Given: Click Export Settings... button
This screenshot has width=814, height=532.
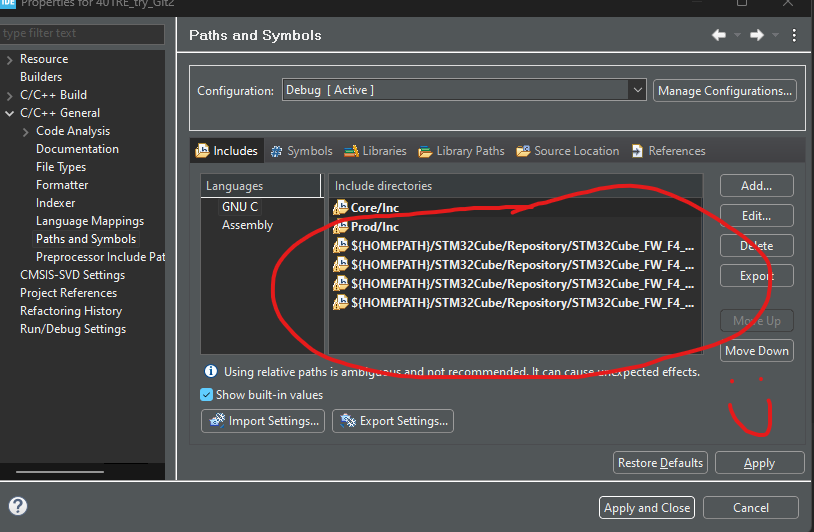Looking at the screenshot, I should point(393,421).
